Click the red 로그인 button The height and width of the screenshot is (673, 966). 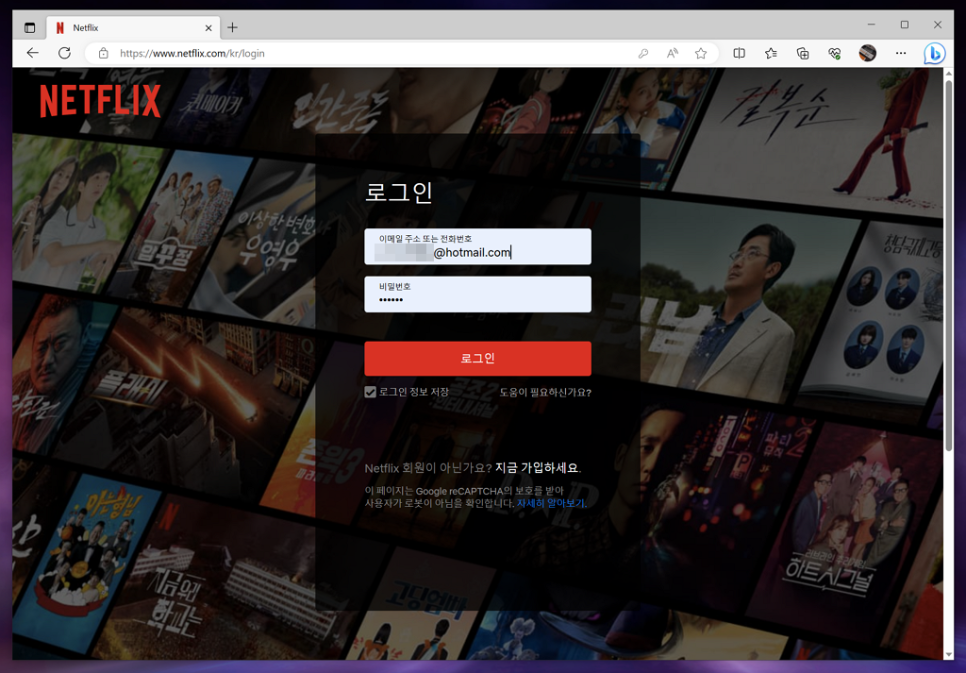pos(477,359)
